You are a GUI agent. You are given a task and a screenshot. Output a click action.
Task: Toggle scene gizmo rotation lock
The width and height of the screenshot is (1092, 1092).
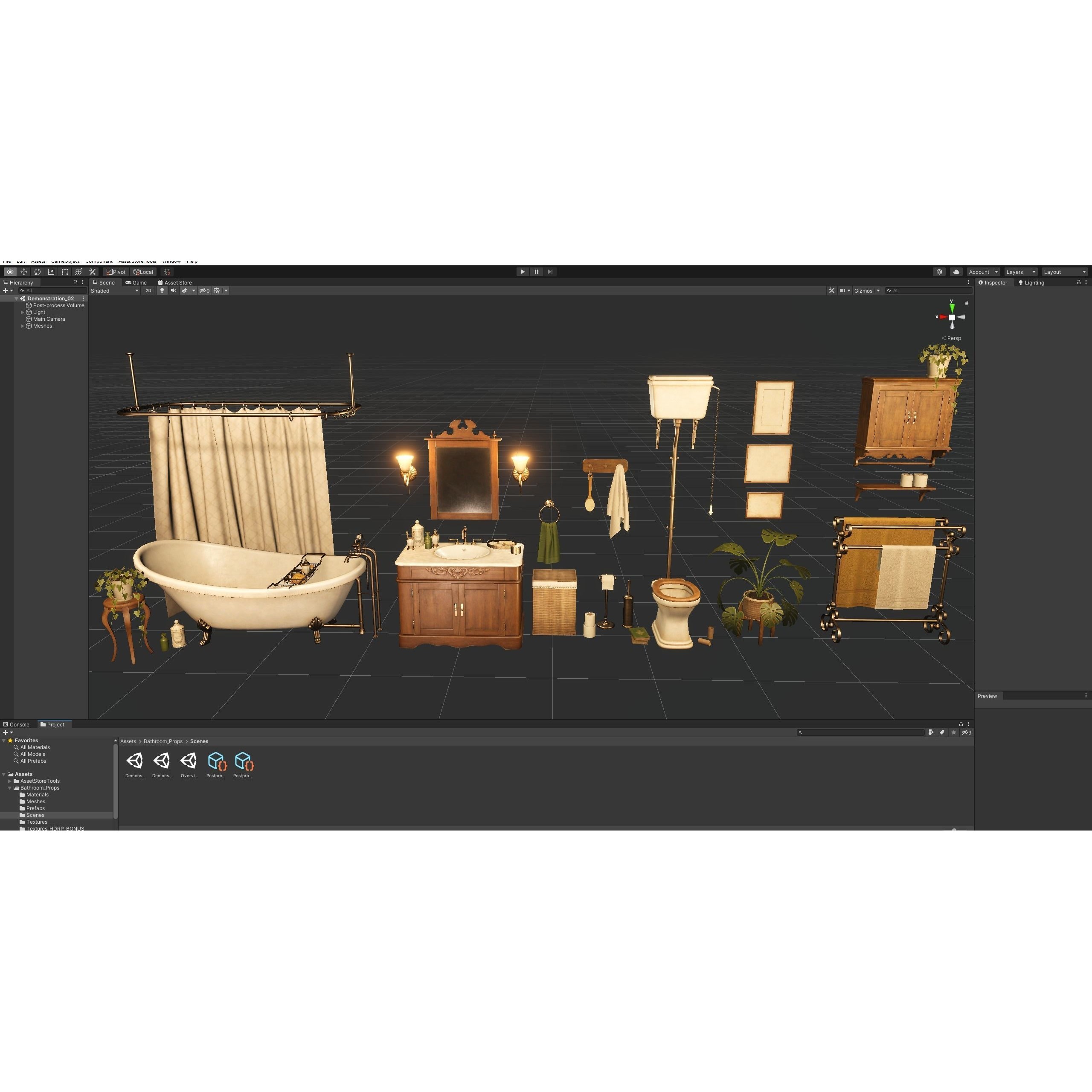(x=967, y=303)
